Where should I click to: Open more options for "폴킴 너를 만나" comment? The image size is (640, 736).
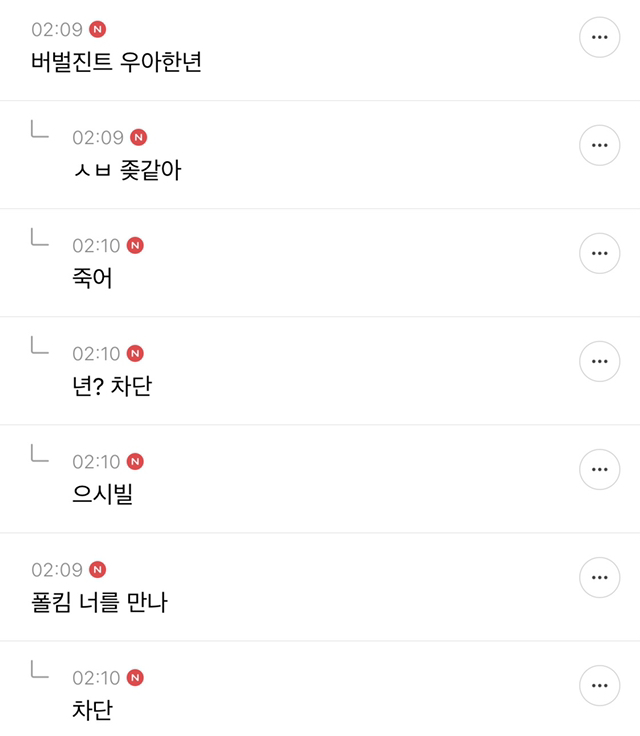pyautogui.click(x=600, y=577)
